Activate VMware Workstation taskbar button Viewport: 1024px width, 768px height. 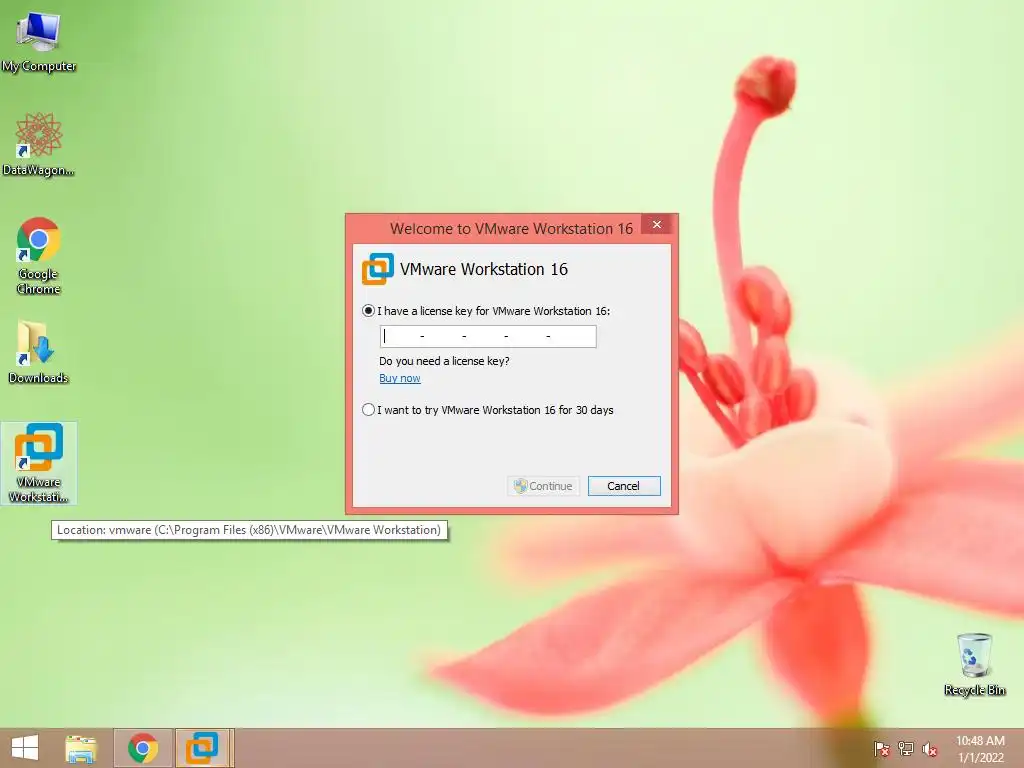[202, 748]
